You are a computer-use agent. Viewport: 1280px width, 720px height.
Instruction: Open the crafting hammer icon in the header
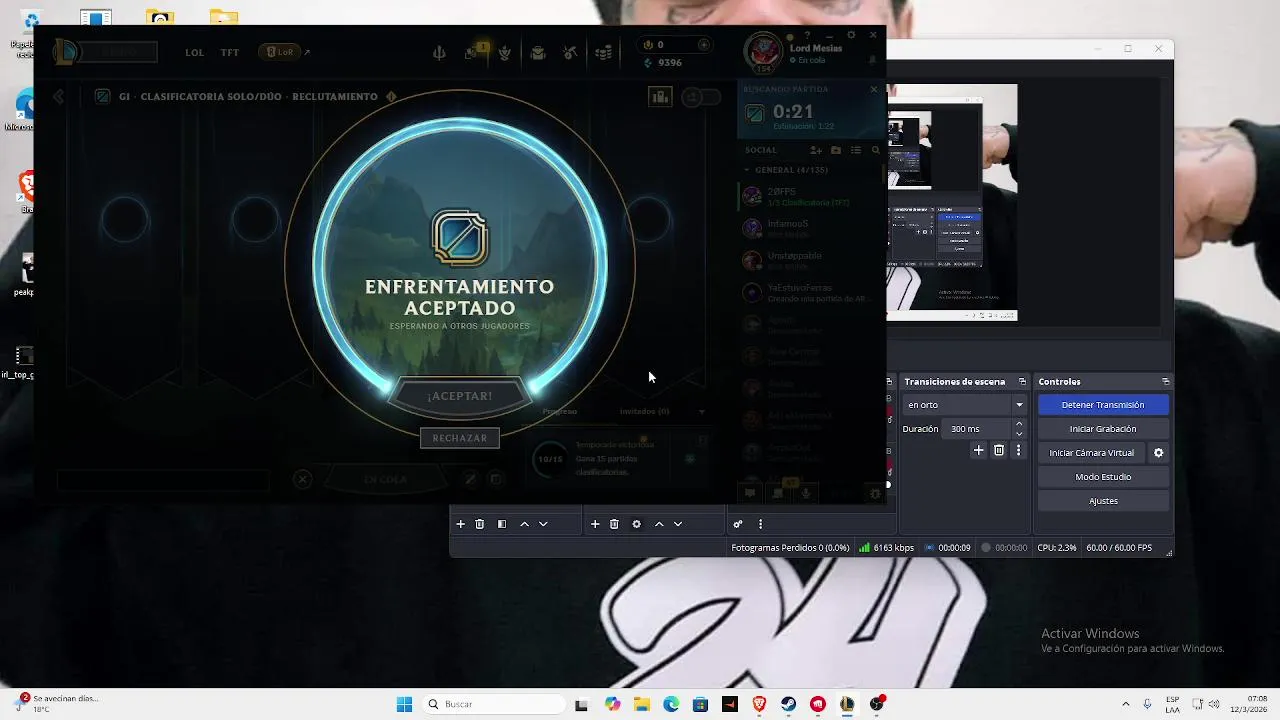(x=570, y=53)
